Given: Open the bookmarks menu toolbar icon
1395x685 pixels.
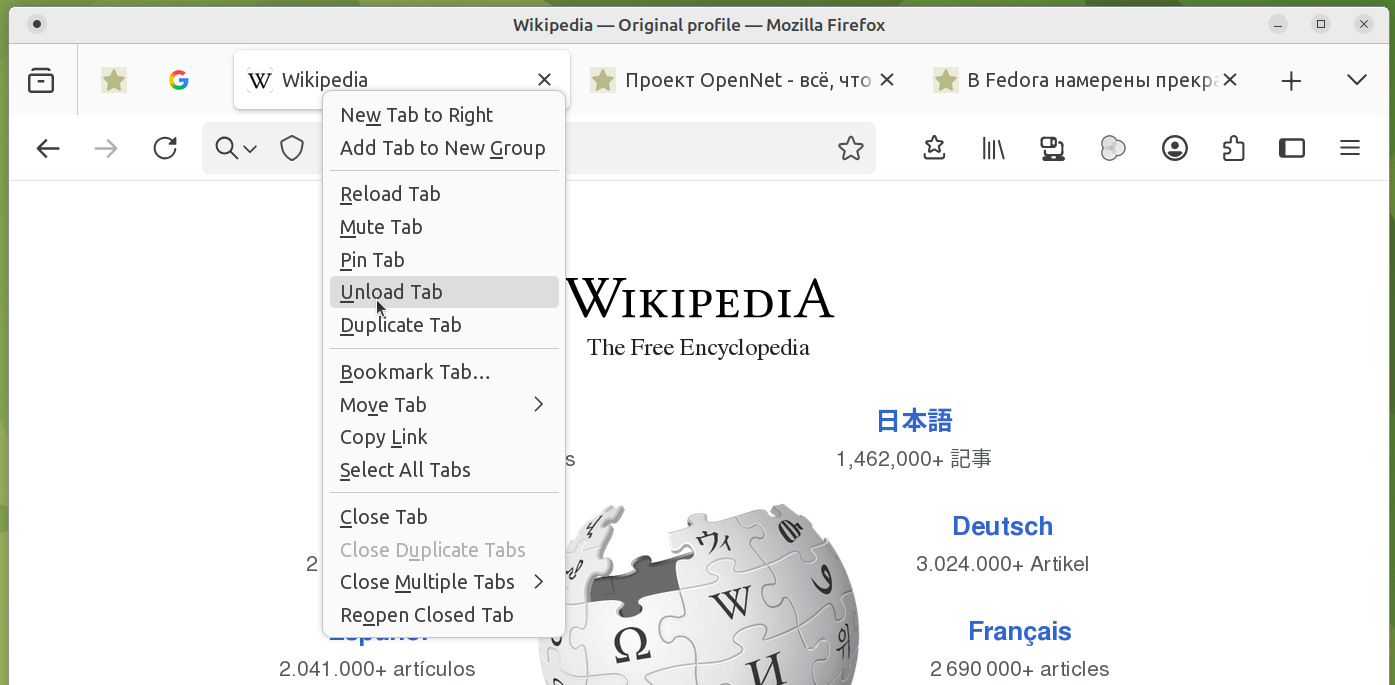Looking at the screenshot, I should coord(934,149).
